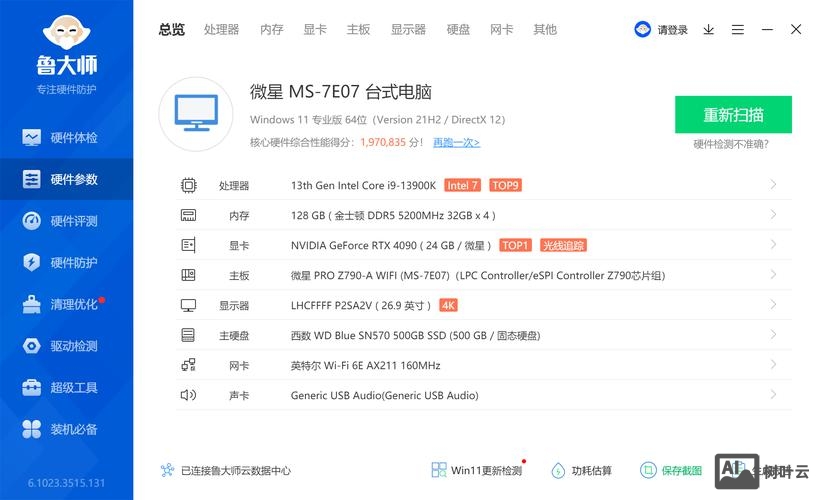Viewport: 817px width, 500px height.
Task: Open the hamburger main menu
Action: 738,30
